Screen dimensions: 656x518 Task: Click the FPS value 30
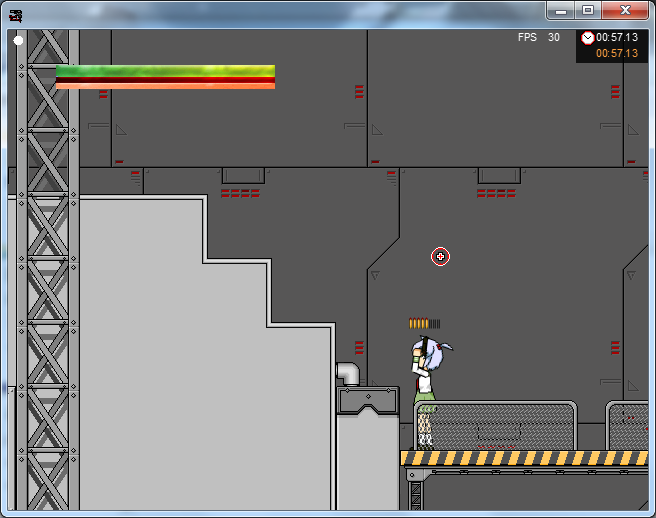point(554,37)
